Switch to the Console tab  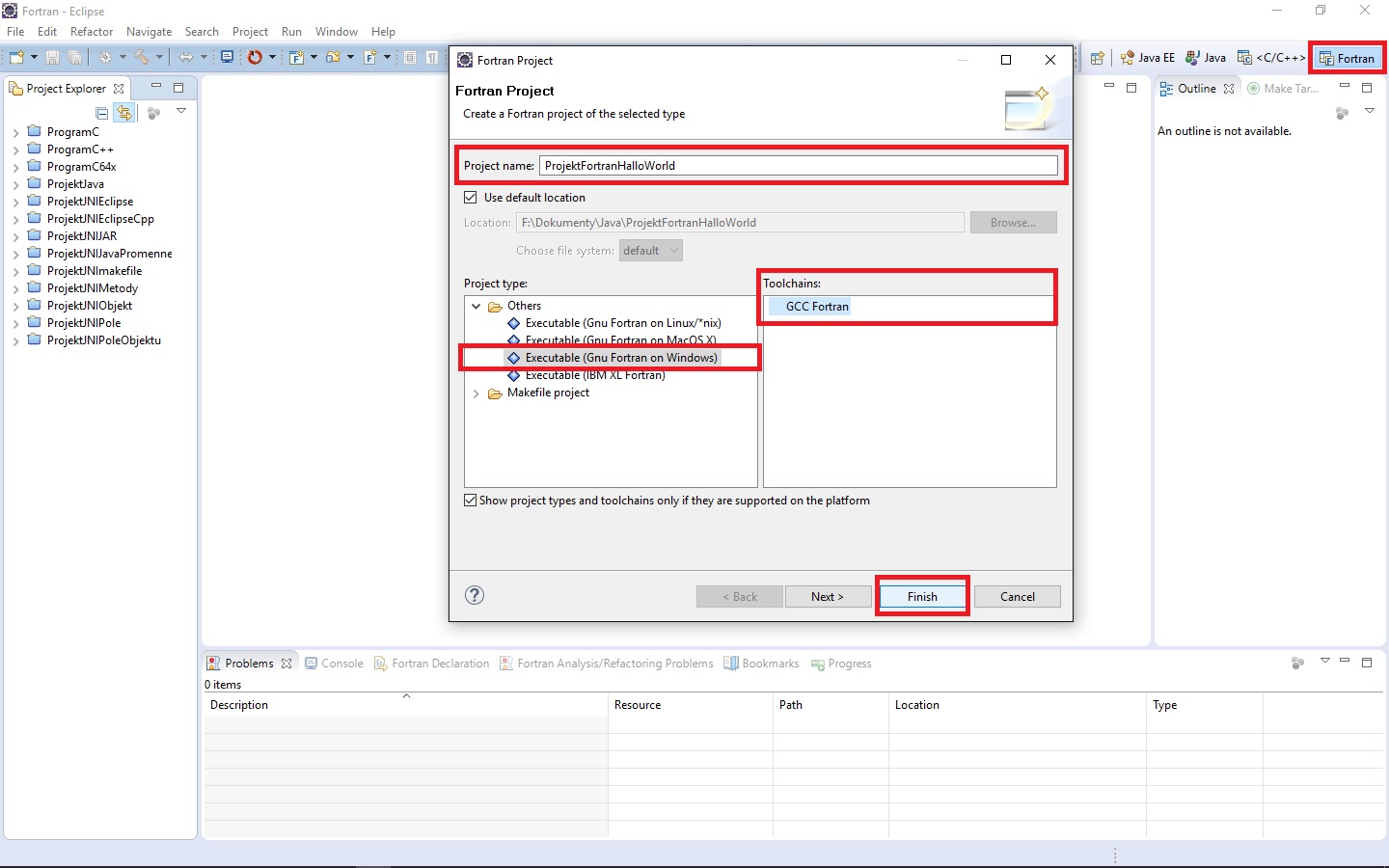tap(334, 664)
